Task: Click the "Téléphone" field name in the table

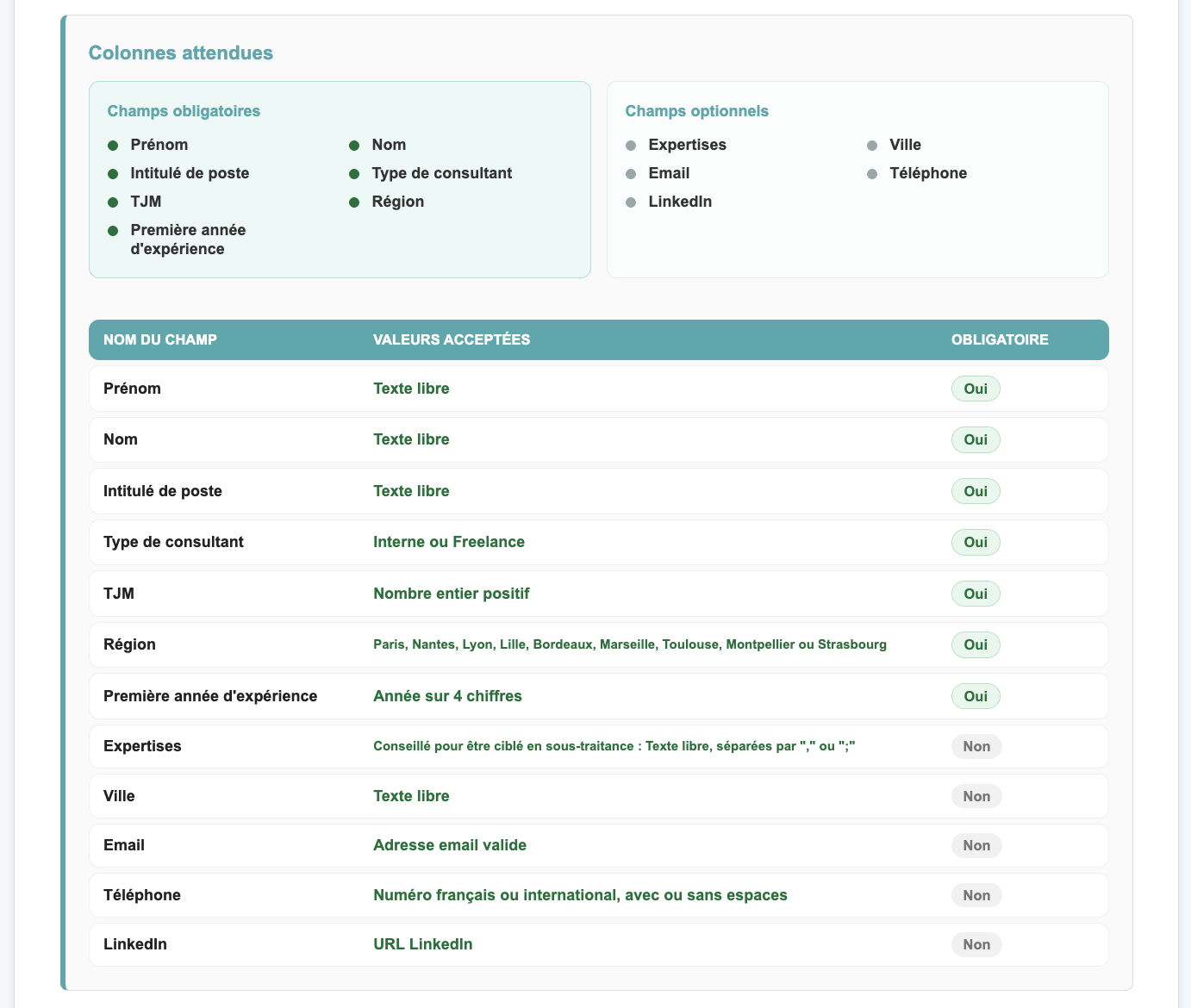Action: 142,895
